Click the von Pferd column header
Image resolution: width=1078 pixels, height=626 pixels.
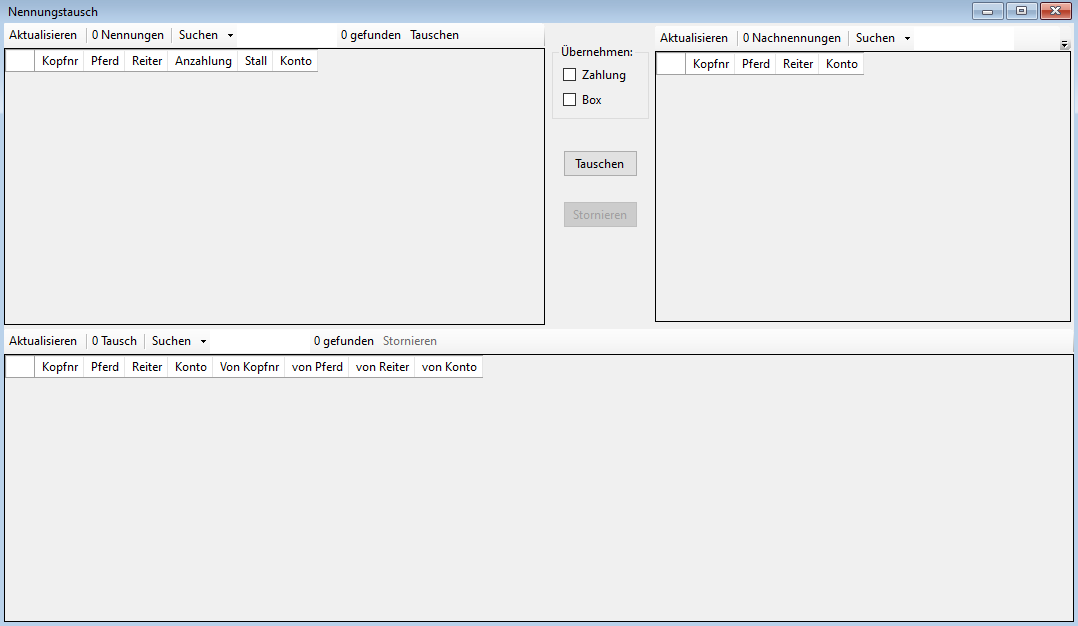(x=317, y=367)
